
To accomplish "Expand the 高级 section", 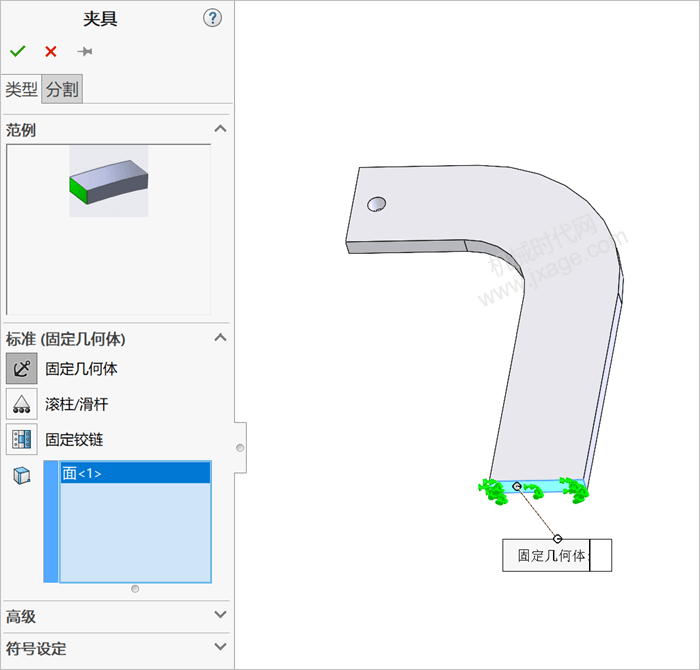I will (x=220, y=615).
